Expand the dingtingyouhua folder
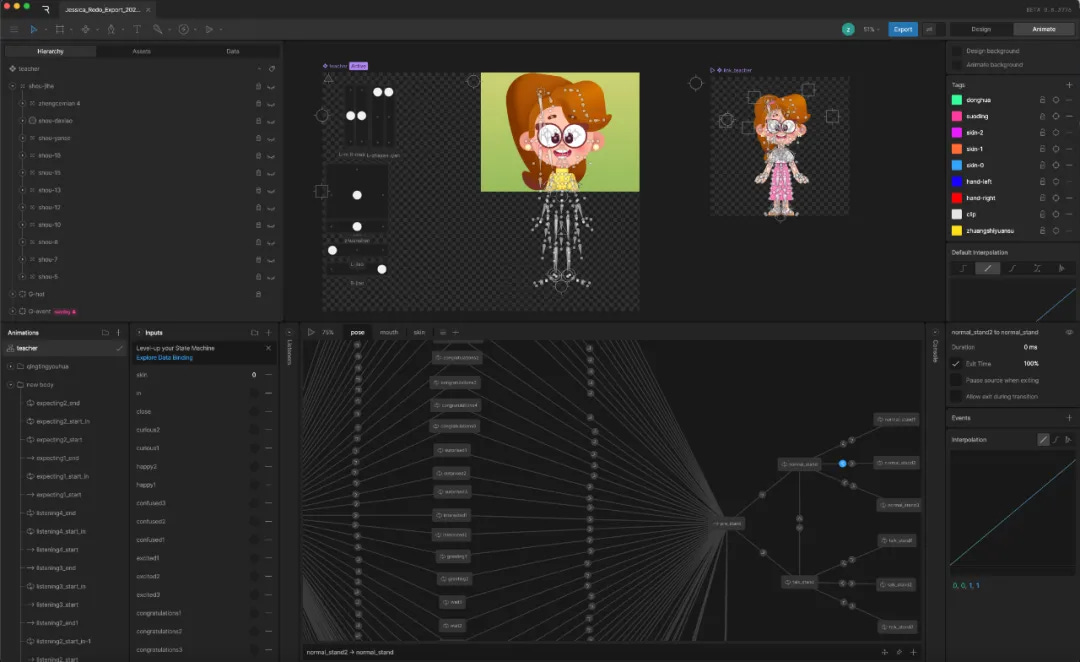1080x662 pixels. (10, 366)
